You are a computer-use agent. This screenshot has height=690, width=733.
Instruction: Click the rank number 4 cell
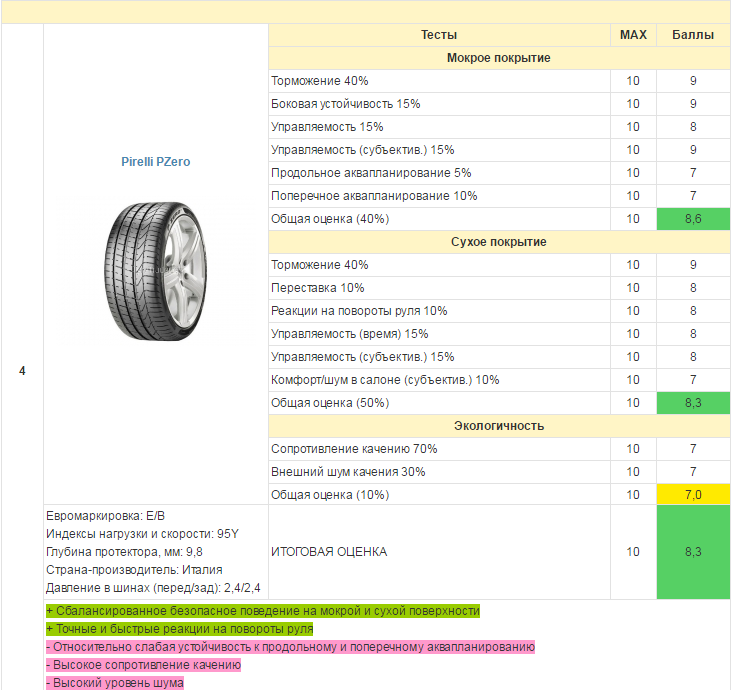(x=22, y=371)
